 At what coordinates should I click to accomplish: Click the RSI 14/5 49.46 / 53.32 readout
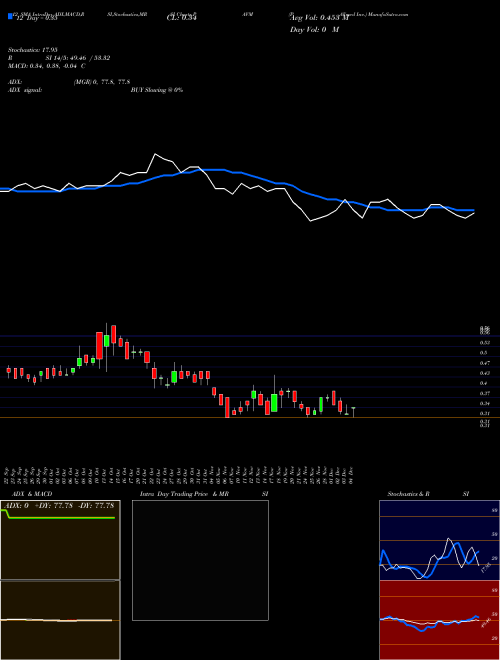(x=59, y=58)
